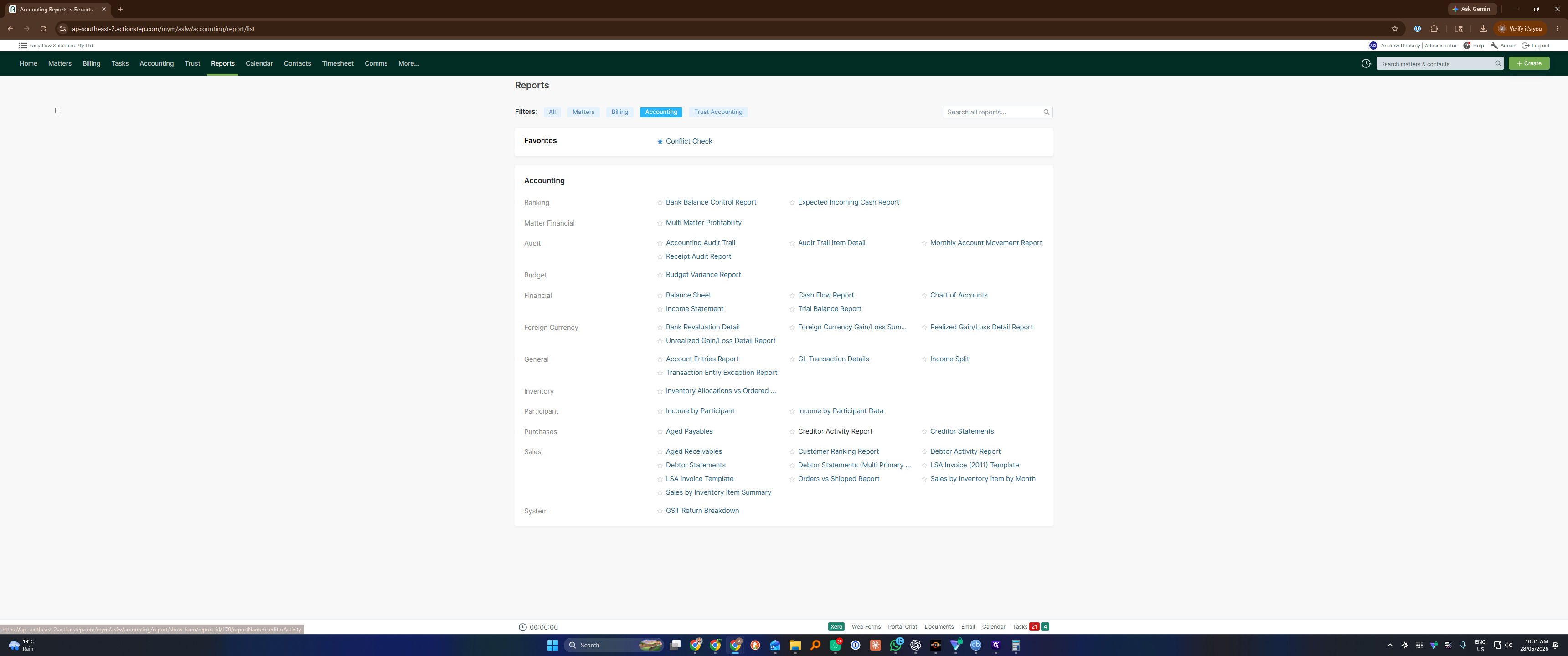Click the green Tasks count badge 4
Viewport: 1568px width, 656px height.
(1045, 627)
